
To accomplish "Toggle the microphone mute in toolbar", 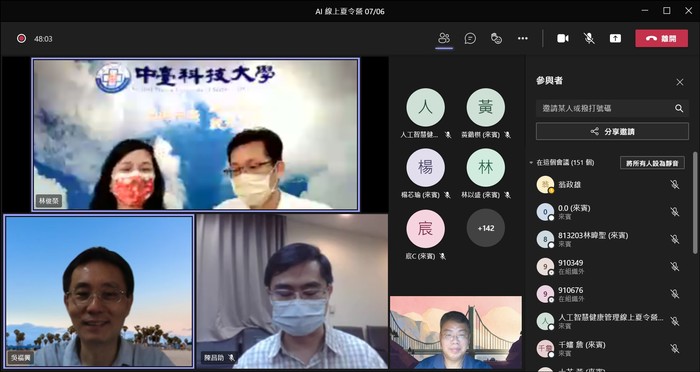I will 589,38.
